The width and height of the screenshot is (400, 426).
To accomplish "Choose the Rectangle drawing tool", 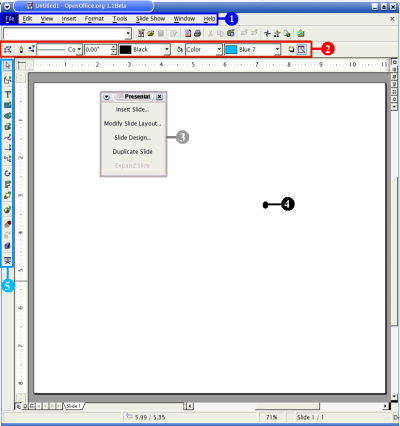I will [7, 105].
